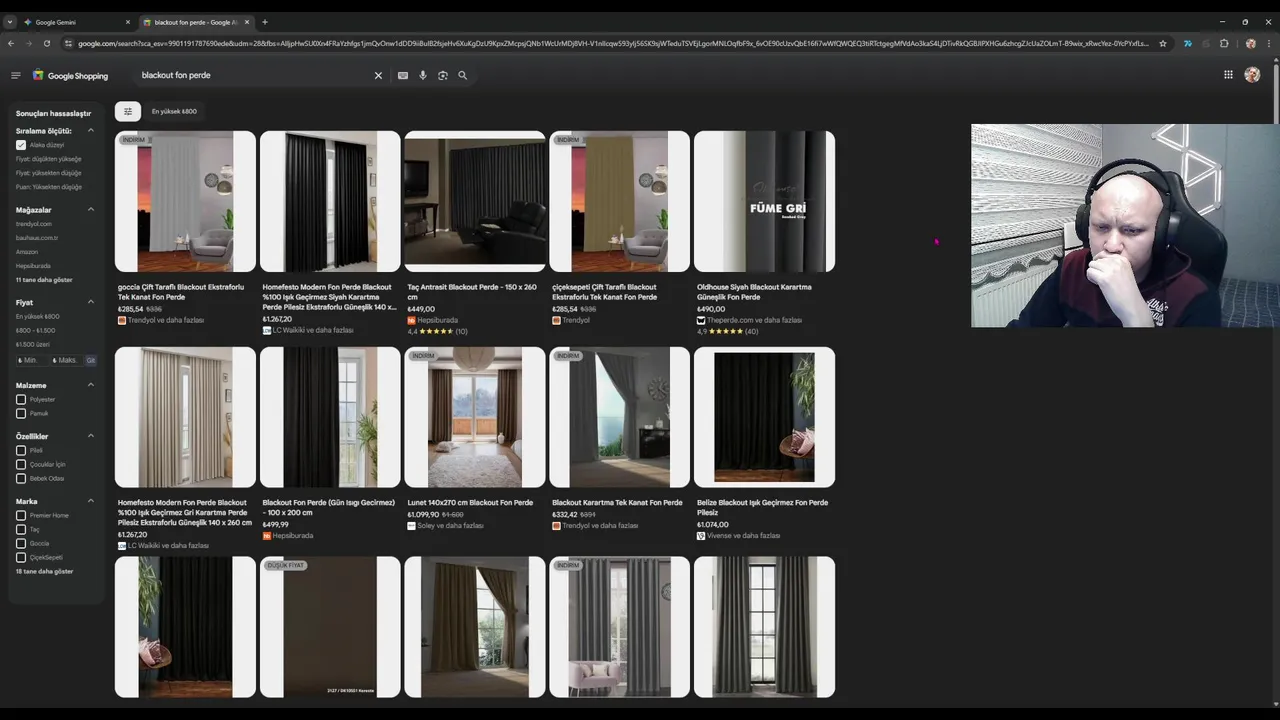This screenshot has width=1280, height=720.
Task: Open the FÜME GRİ Oldhouse curtain thumbnail
Action: [764, 201]
